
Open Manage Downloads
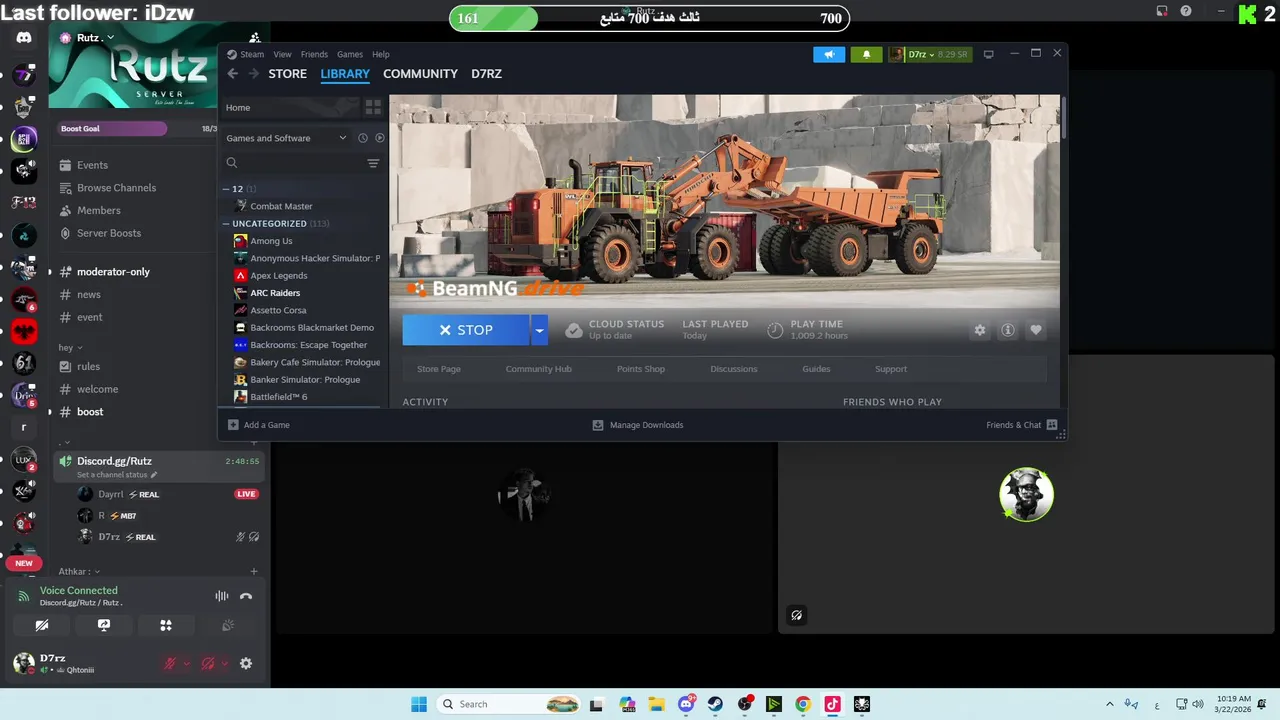(x=638, y=425)
